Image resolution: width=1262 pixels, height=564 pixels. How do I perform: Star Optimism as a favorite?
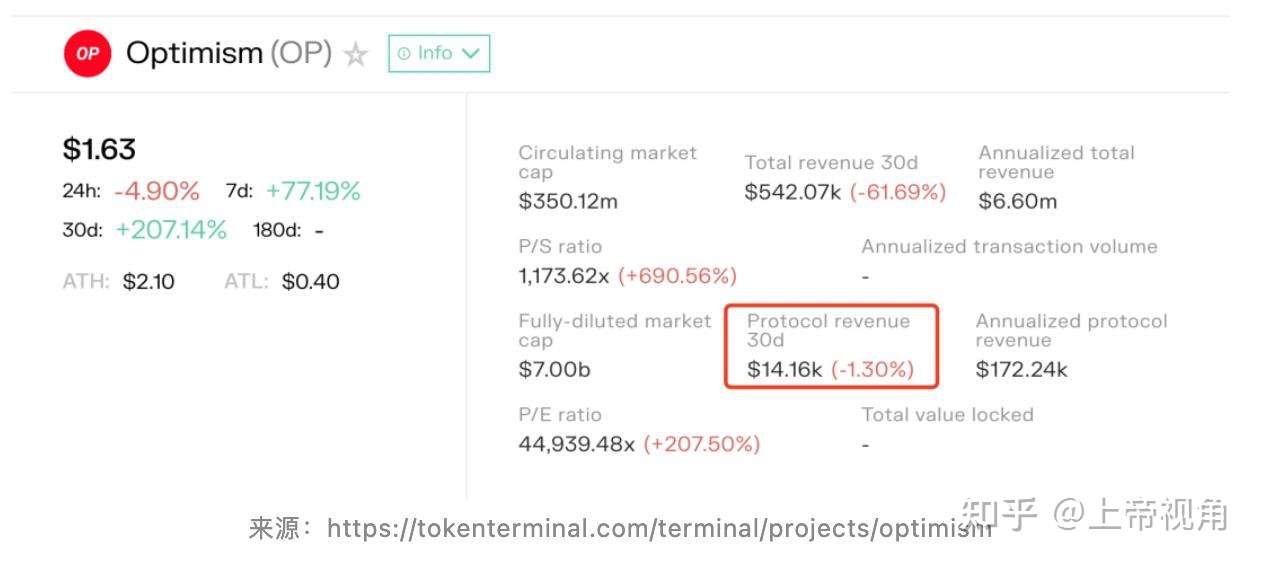point(355,55)
